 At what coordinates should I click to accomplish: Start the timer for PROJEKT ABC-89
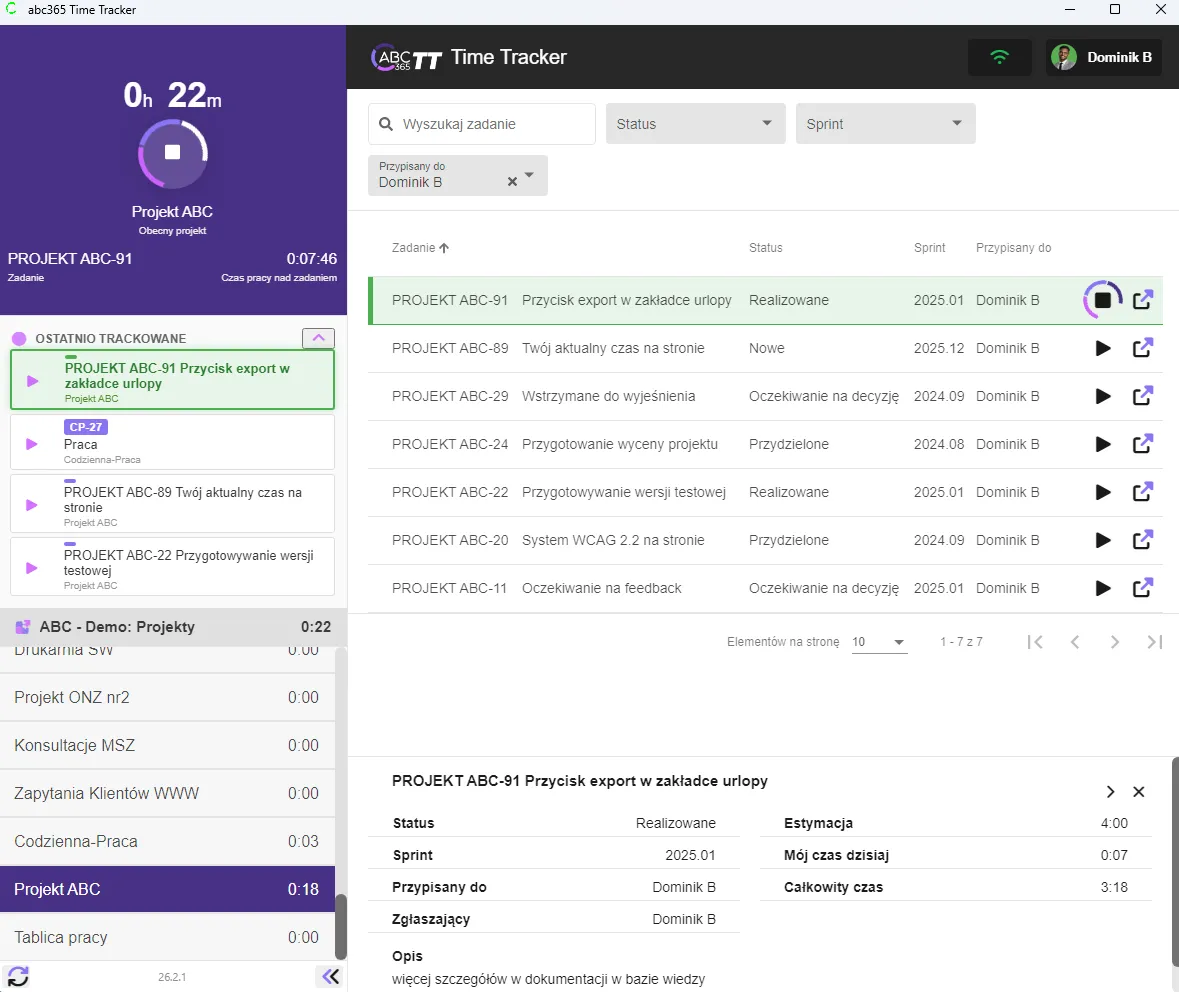tap(1103, 348)
